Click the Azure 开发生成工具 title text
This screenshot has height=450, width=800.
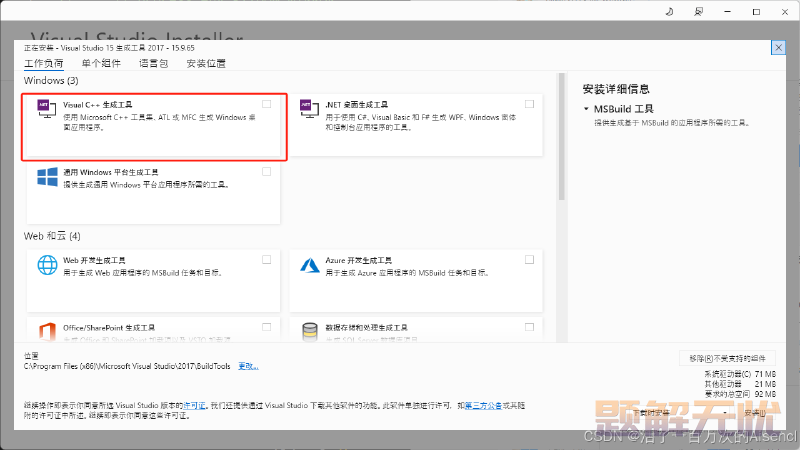(x=359, y=260)
